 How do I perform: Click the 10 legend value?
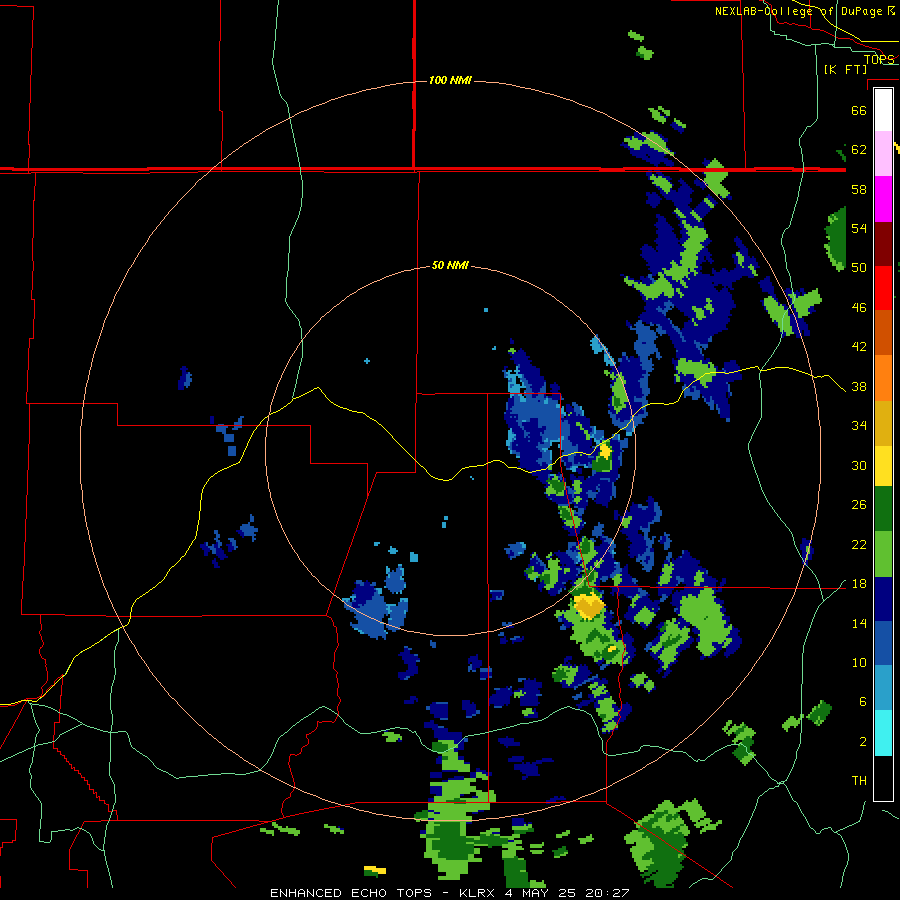point(859,662)
